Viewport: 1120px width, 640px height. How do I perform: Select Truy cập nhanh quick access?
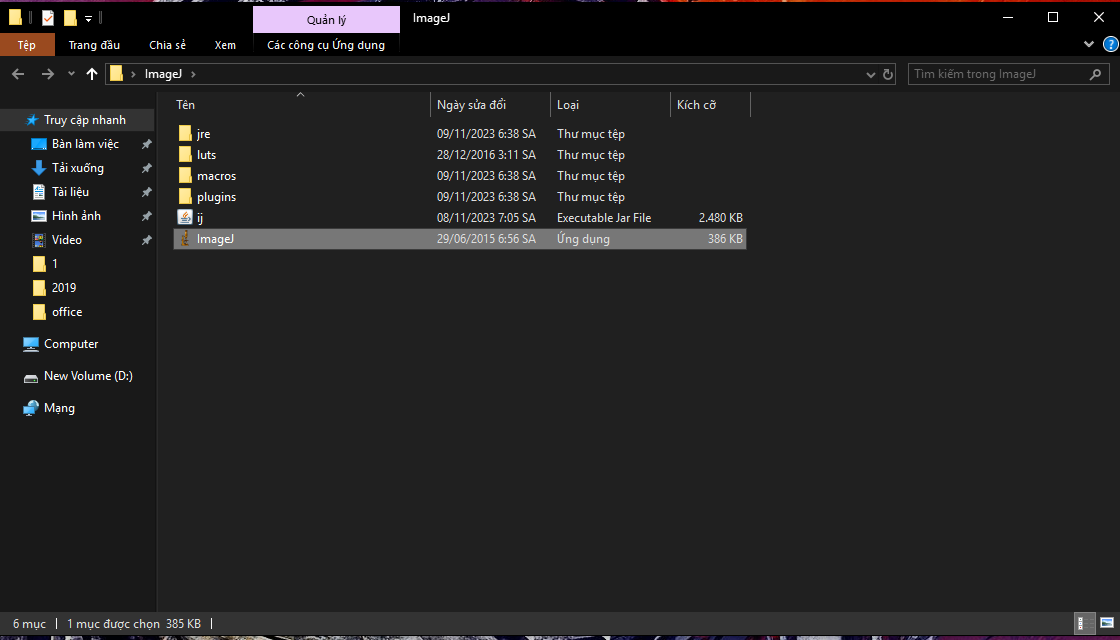(x=84, y=120)
